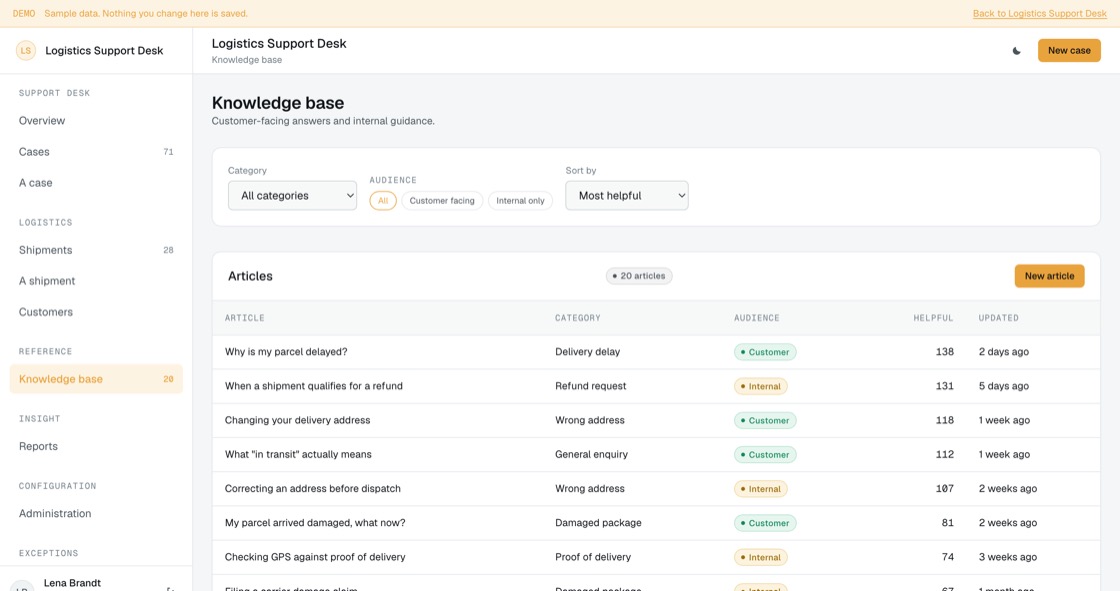Click the "General enquiry" category cell
Image resolution: width=1120 pixels, height=591 pixels.
coord(591,455)
